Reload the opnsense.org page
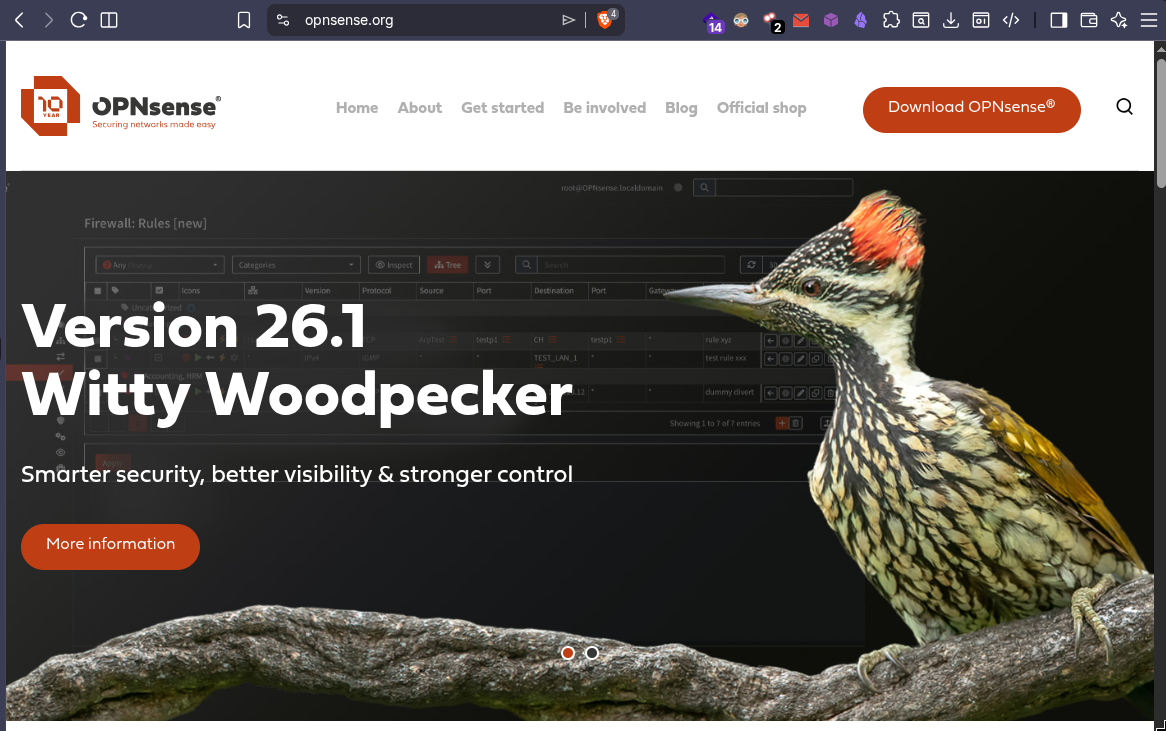This screenshot has width=1166, height=731. (x=79, y=20)
